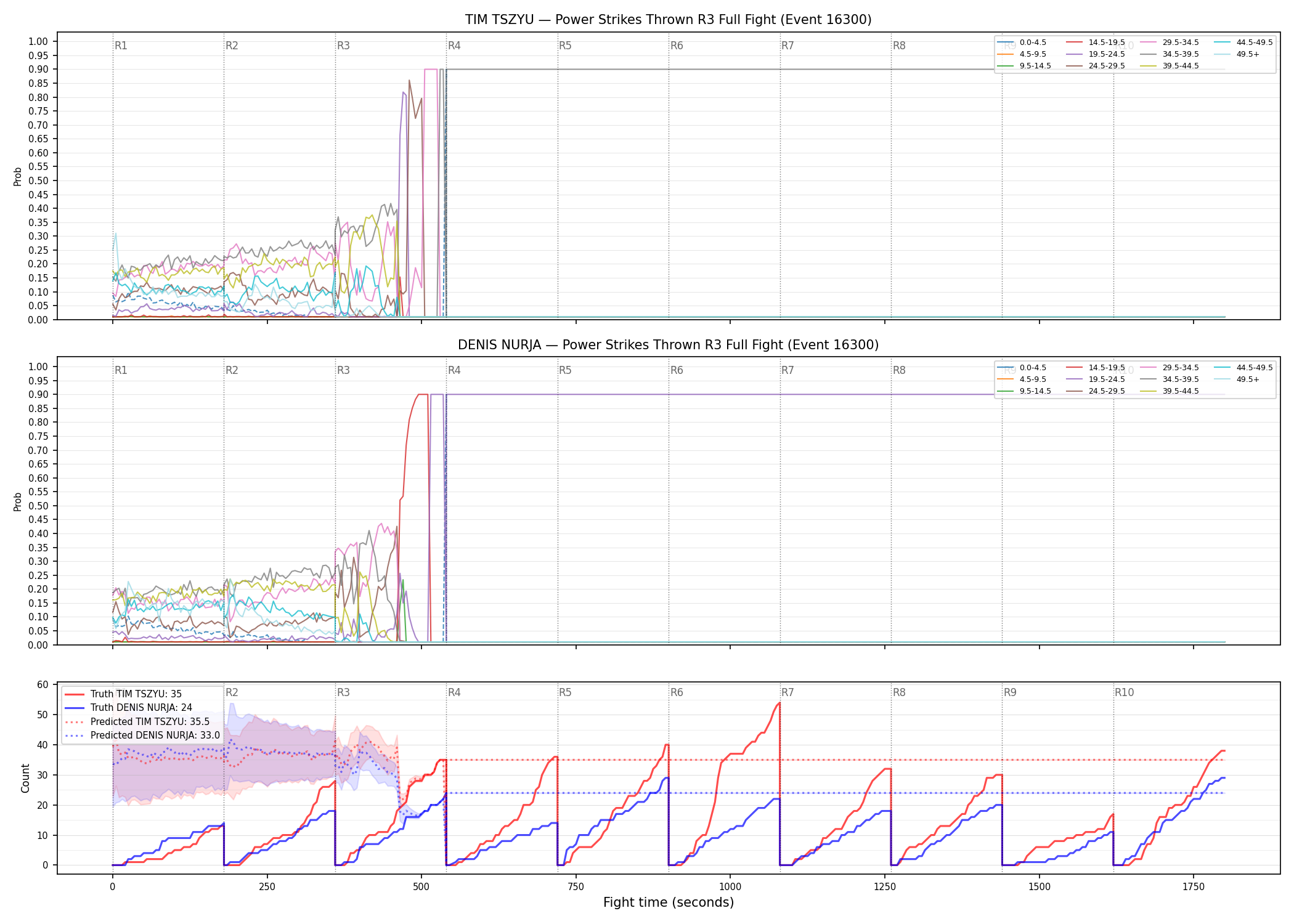The width and height of the screenshot is (1294, 924).
Task: Click the TIM TSZYU chart title
Action: pyautogui.click(x=668, y=20)
